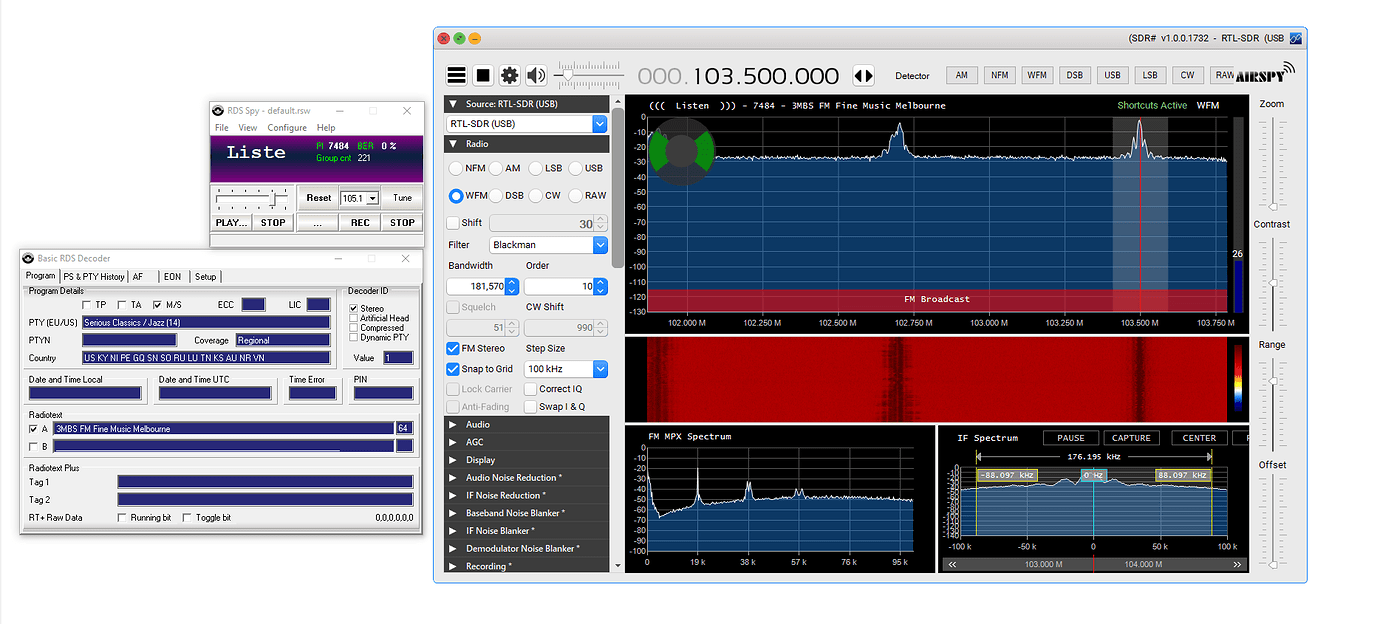The image size is (1380, 624).
Task: Open the Configure menu in RDS Spy
Action: pyautogui.click(x=287, y=128)
